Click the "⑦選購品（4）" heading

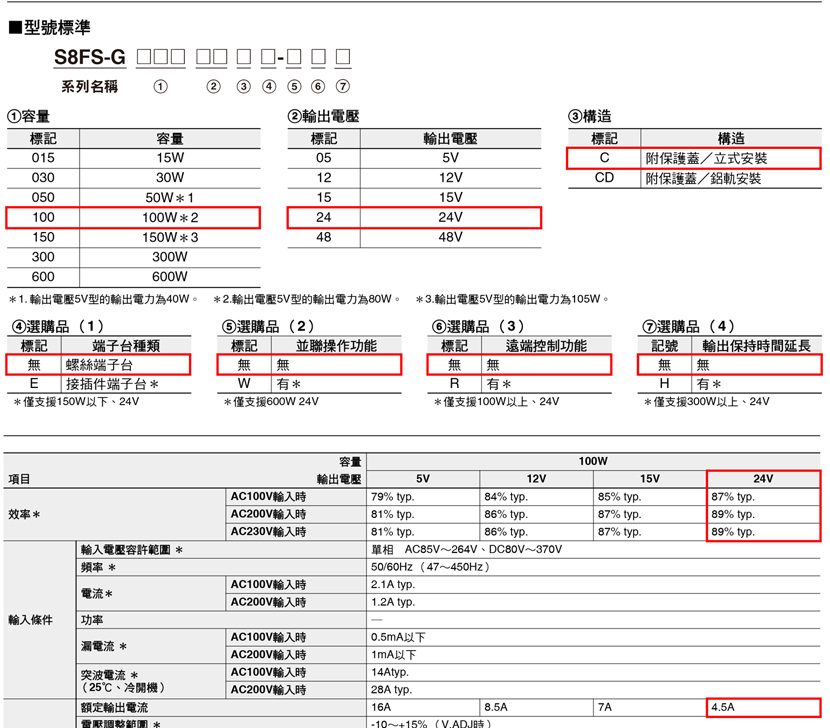pyautogui.click(x=688, y=326)
